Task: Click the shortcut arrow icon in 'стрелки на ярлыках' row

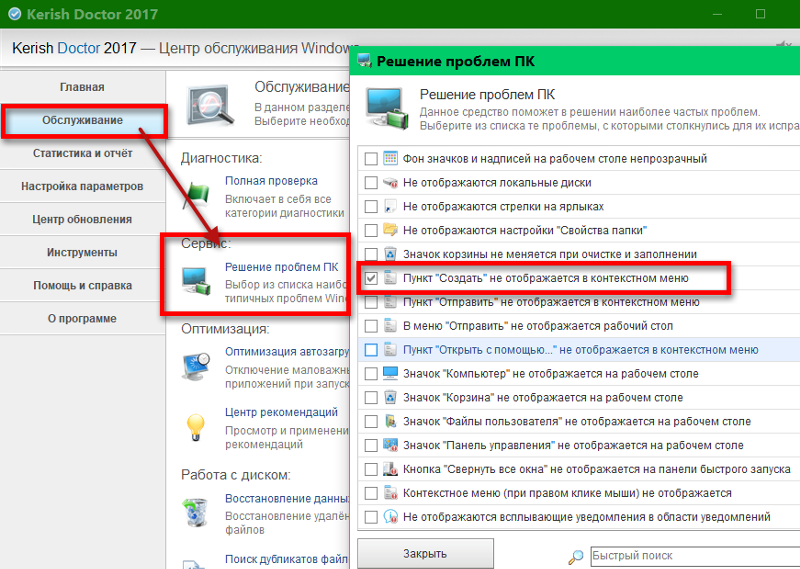Action: [390, 206]
